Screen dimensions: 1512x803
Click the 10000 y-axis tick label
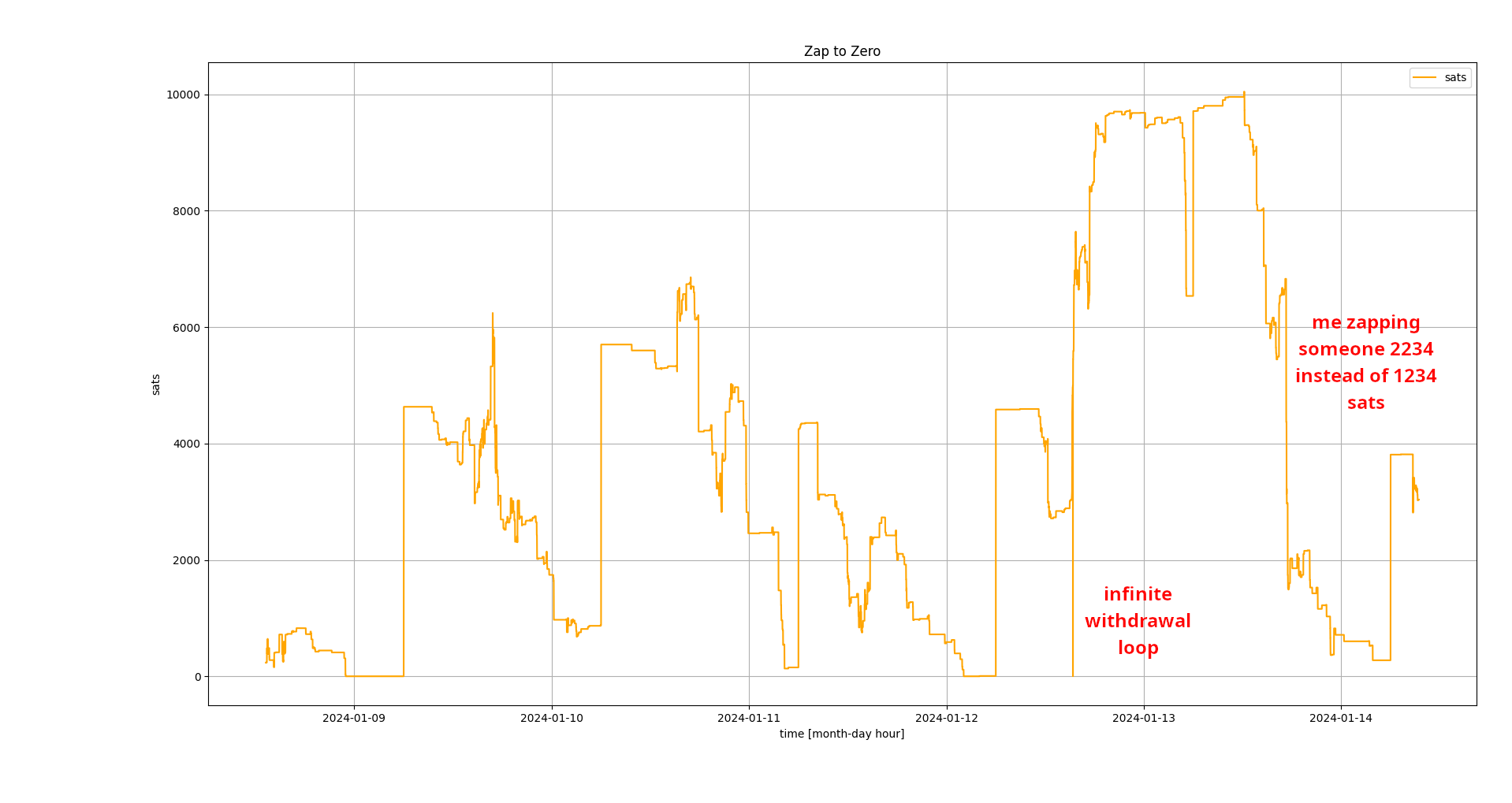tap(182, 95)
